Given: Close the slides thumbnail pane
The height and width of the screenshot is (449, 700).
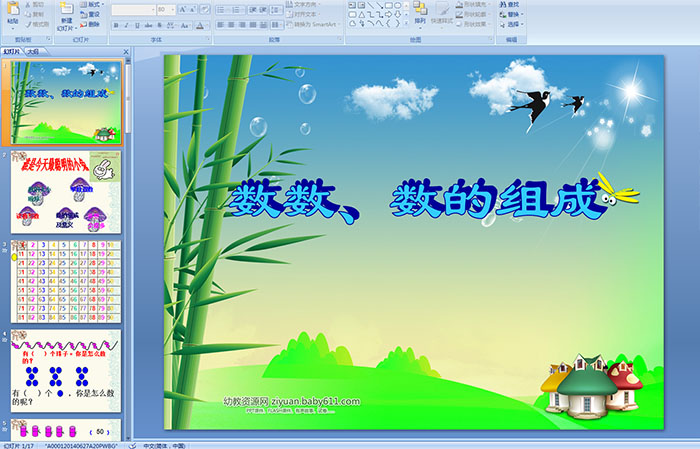Looking at the screenshot, I should click(126, 52).
